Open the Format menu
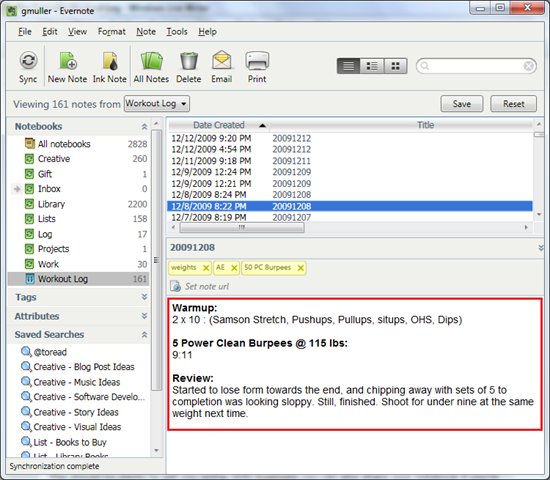Viewport: 550px width, 480px height. pyautogui.click(x=112, y=32)
